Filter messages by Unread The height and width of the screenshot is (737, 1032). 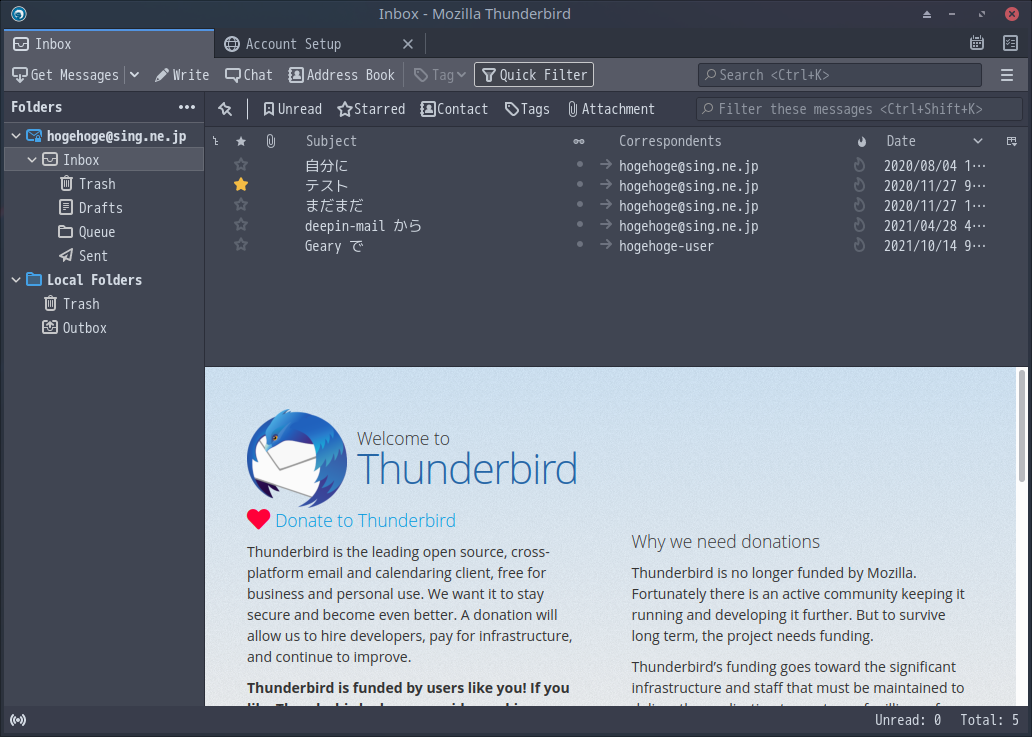click(x=292, y=108)
